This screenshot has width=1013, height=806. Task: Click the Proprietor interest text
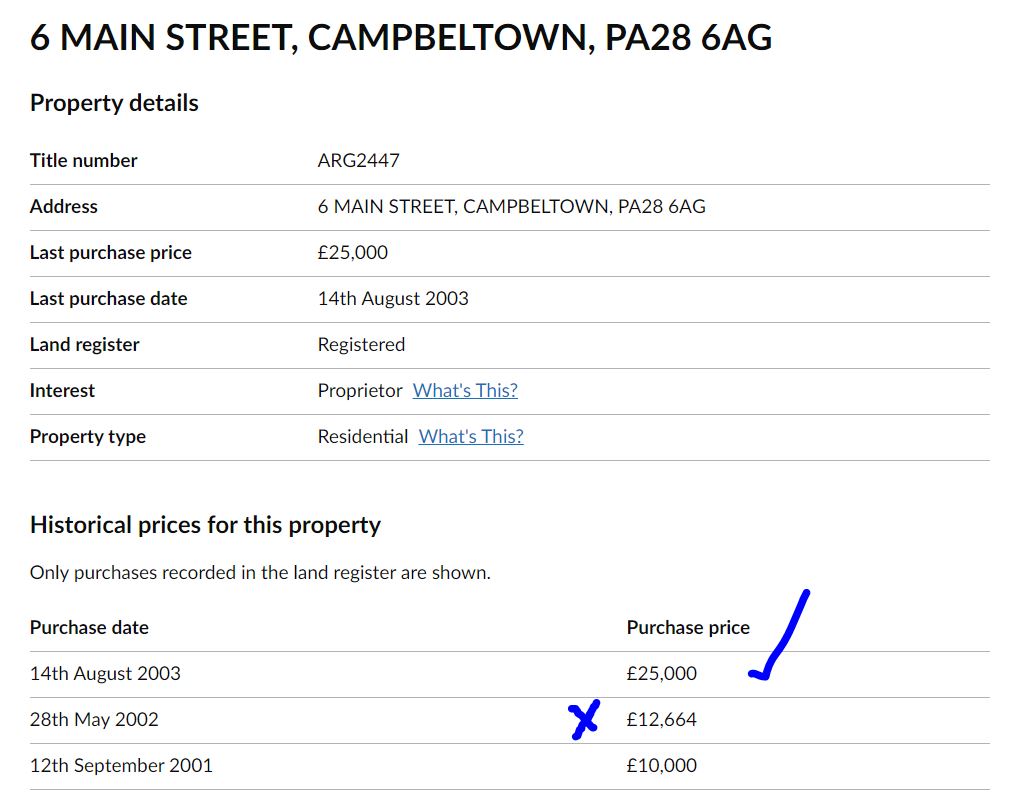(360, 391)
